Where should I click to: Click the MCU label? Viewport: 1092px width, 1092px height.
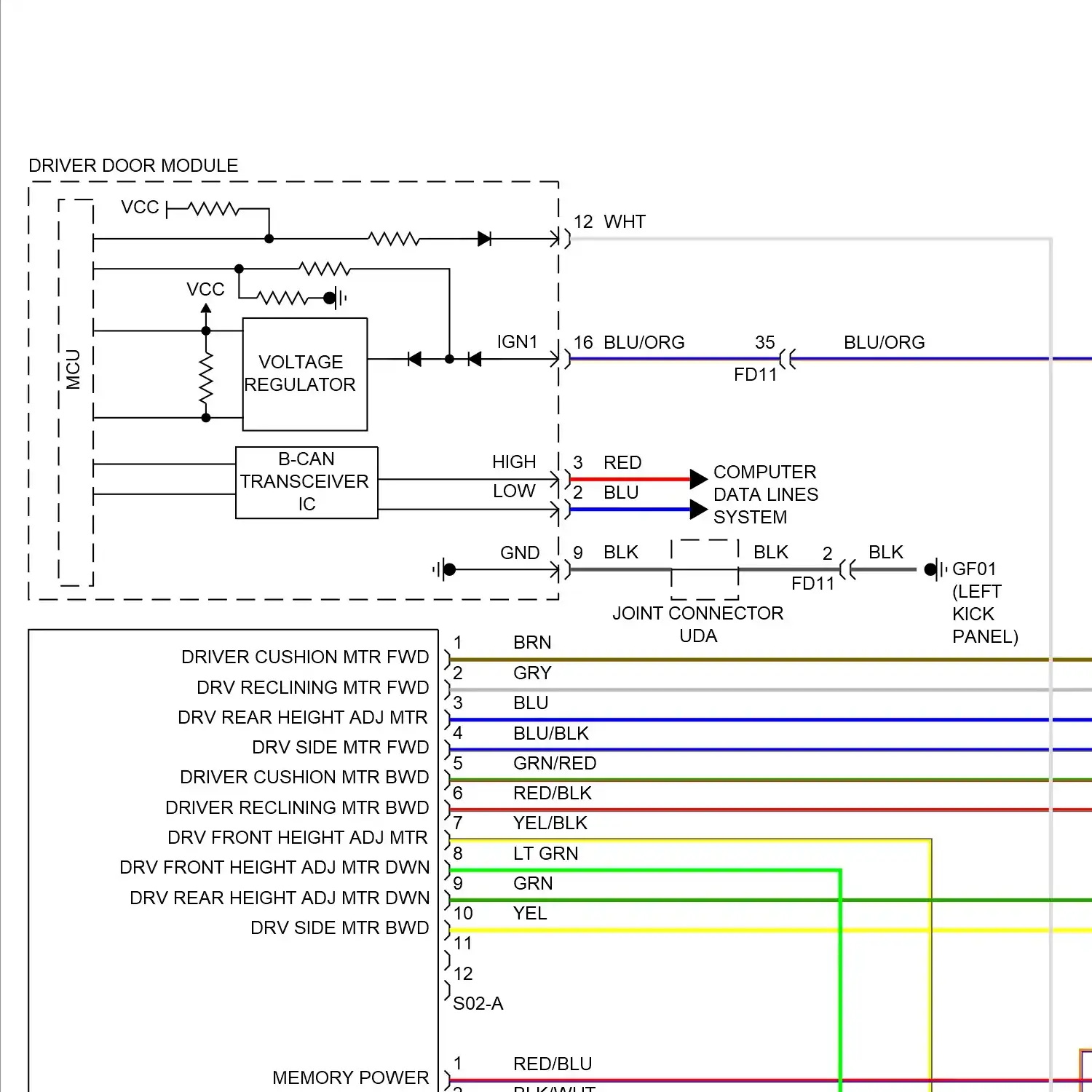[73, 370]
